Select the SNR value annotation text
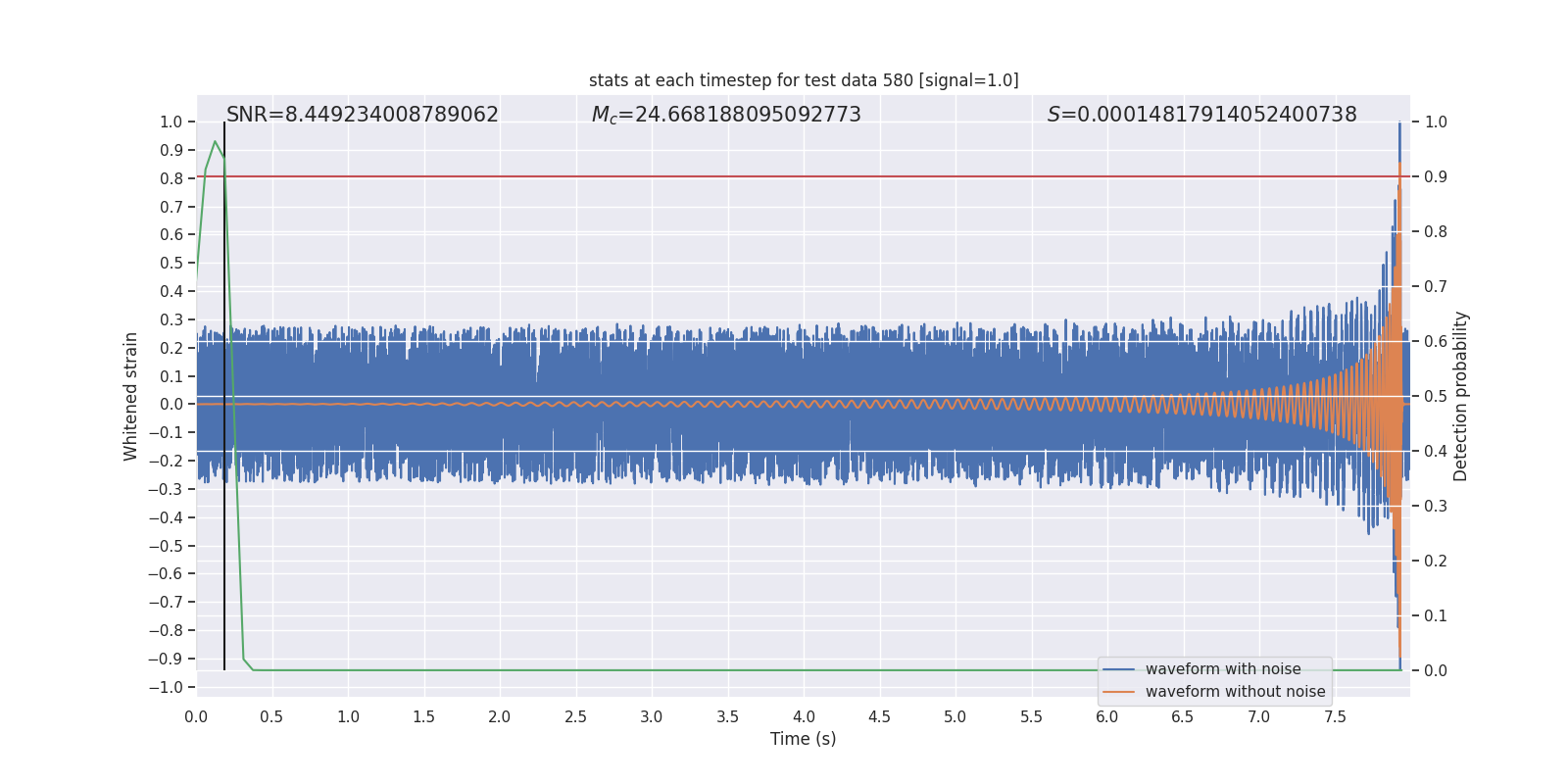This screenshot has height=784, width=1568. click(363, 115)
